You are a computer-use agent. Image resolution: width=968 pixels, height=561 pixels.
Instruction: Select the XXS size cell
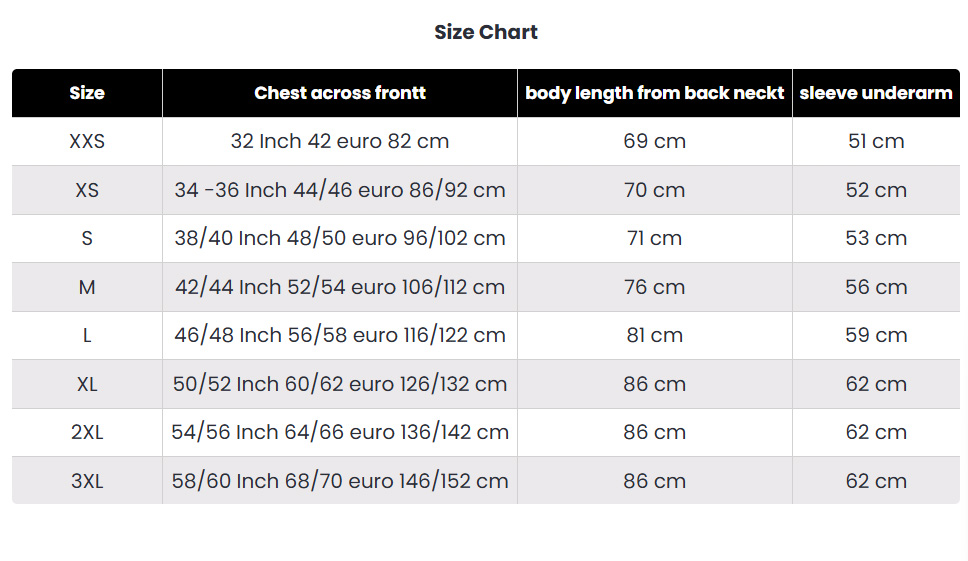87,141
